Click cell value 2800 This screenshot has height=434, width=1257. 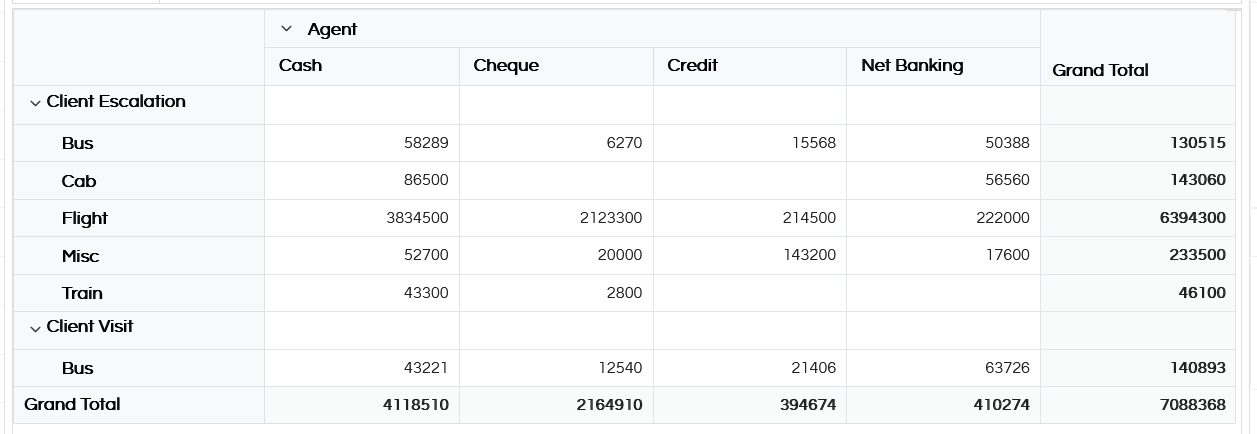[624, 293]
